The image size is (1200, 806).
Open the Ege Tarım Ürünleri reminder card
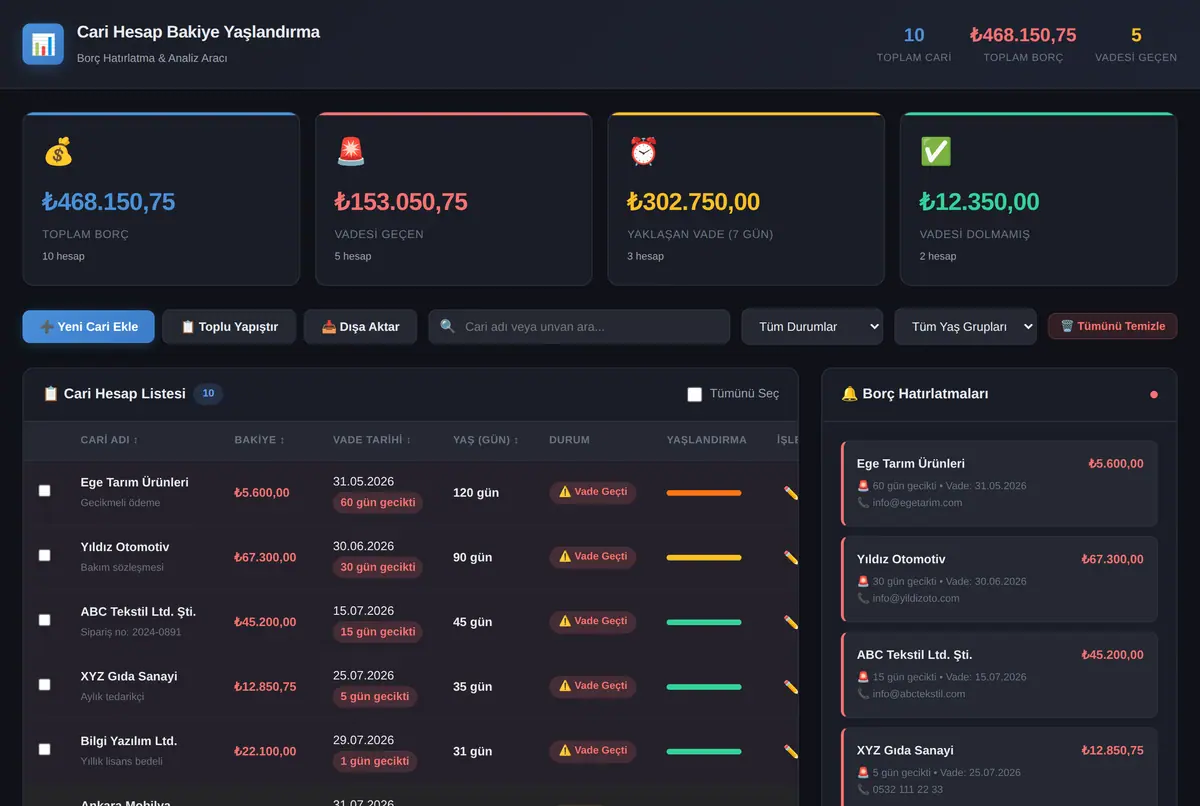pyautogui.click(x=1000, y=484)
